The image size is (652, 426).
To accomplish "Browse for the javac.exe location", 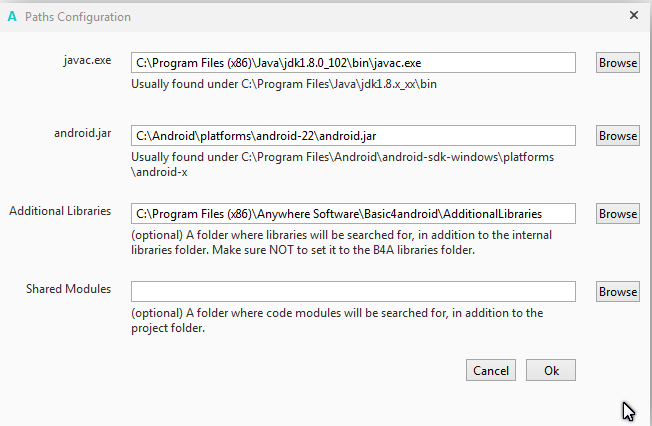I will tap(618, 62).
